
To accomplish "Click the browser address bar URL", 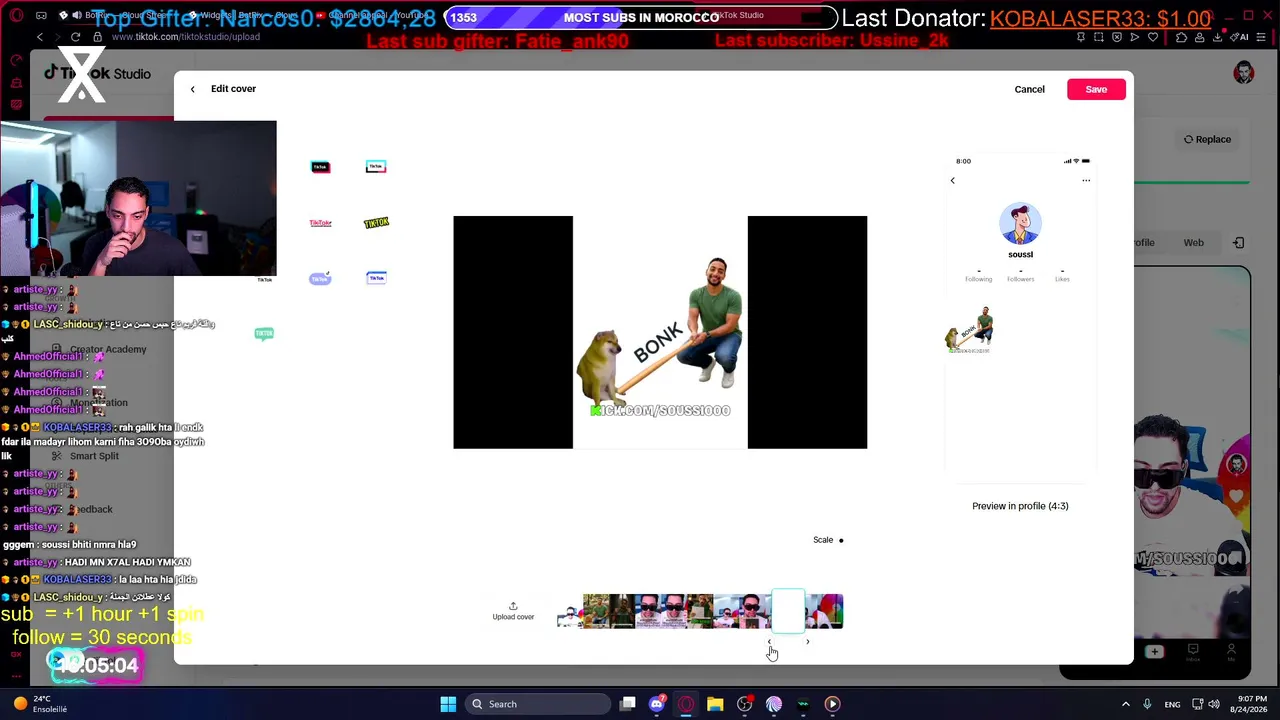I will tap(186, 37).
